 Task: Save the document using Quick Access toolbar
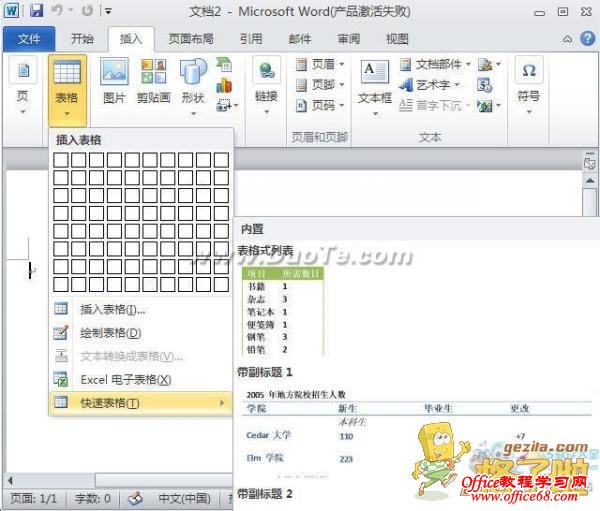(37, 10)
